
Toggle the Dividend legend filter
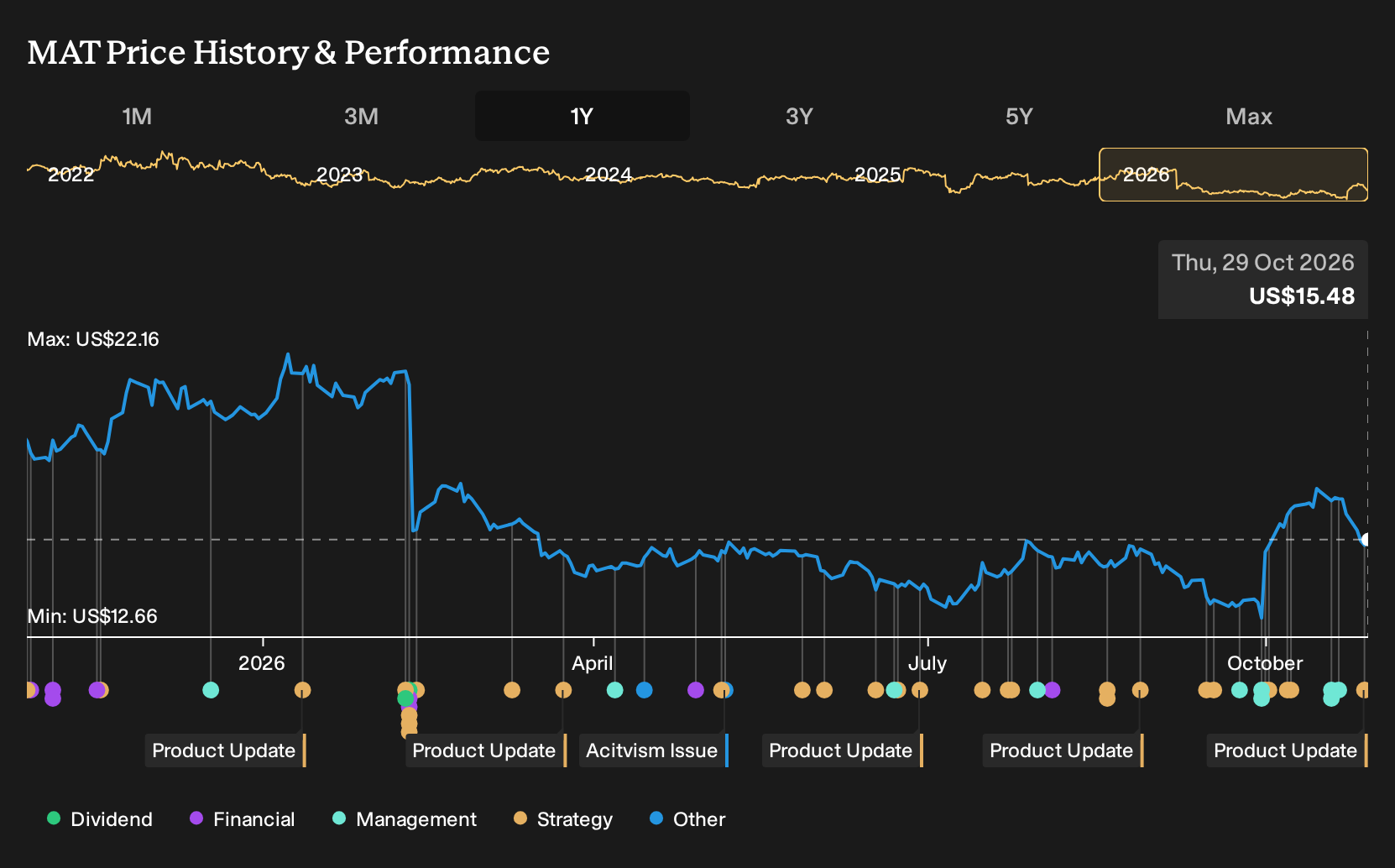100,819
